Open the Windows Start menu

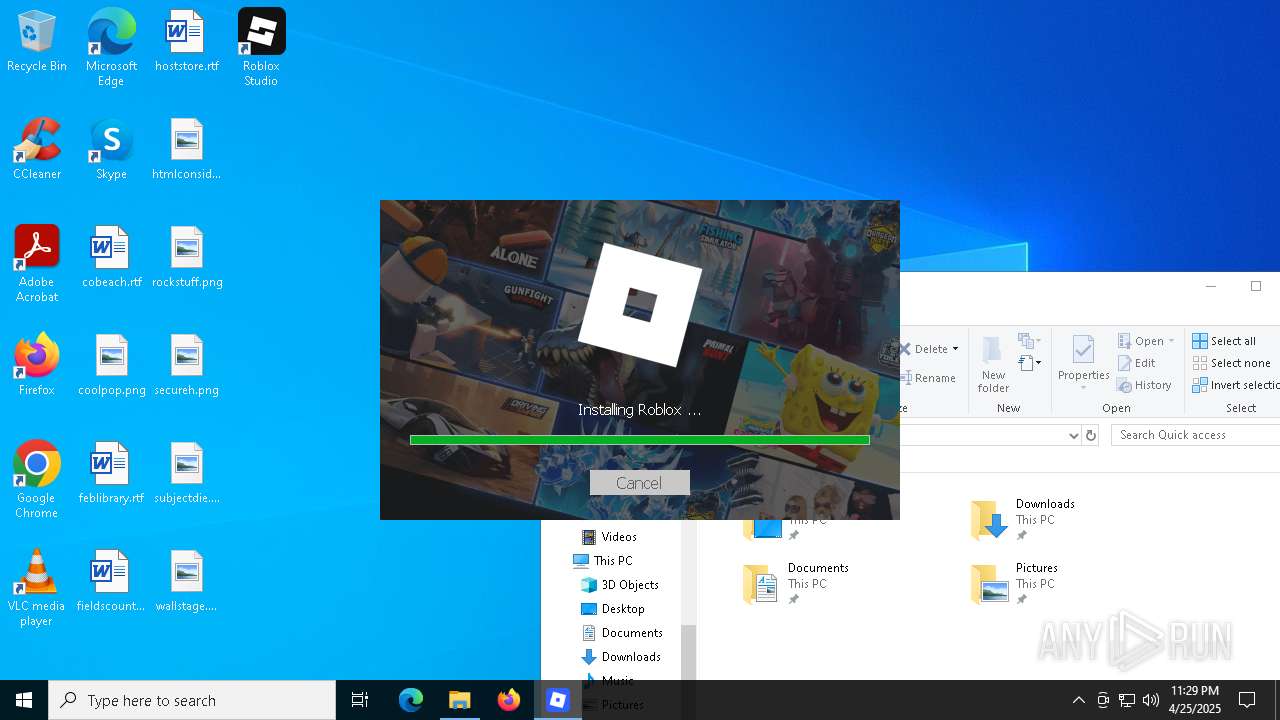[x=24, y=700]
